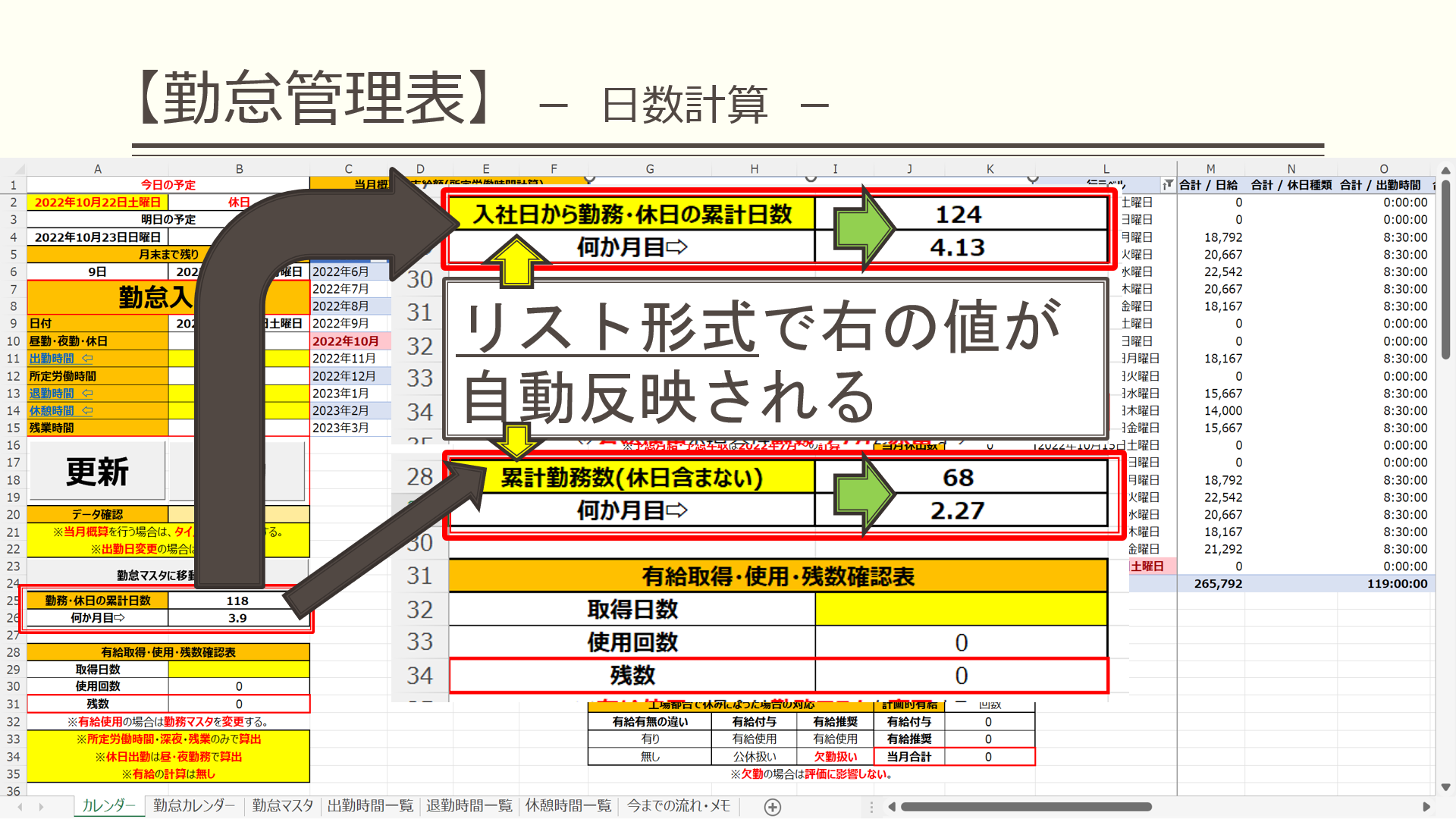Click the 公休扱い cell in the table
Image resolution: width=1456 pixels, height=819 pixels.
pos(755,757)
